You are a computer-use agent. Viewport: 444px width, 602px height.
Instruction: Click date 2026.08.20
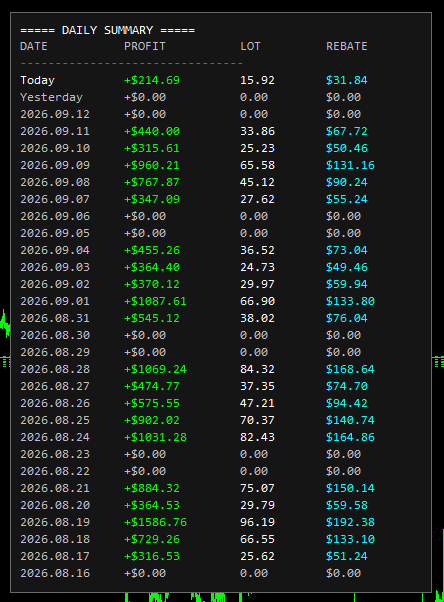[55, 505]
